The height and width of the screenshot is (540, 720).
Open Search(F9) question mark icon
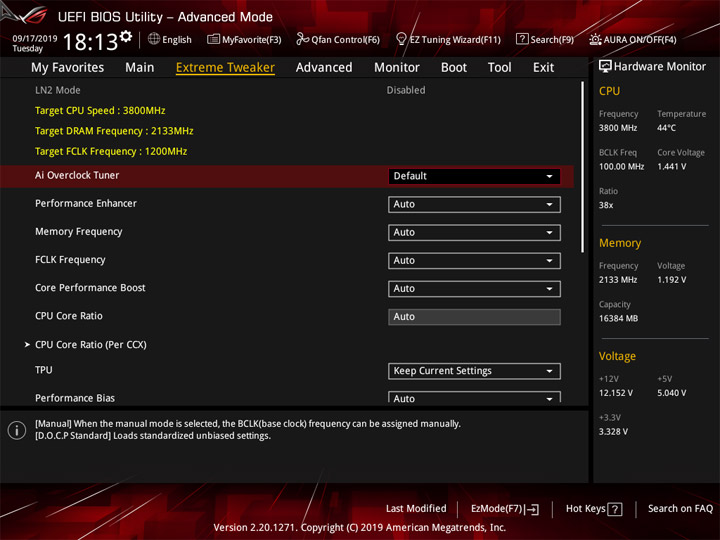(522, 39)
